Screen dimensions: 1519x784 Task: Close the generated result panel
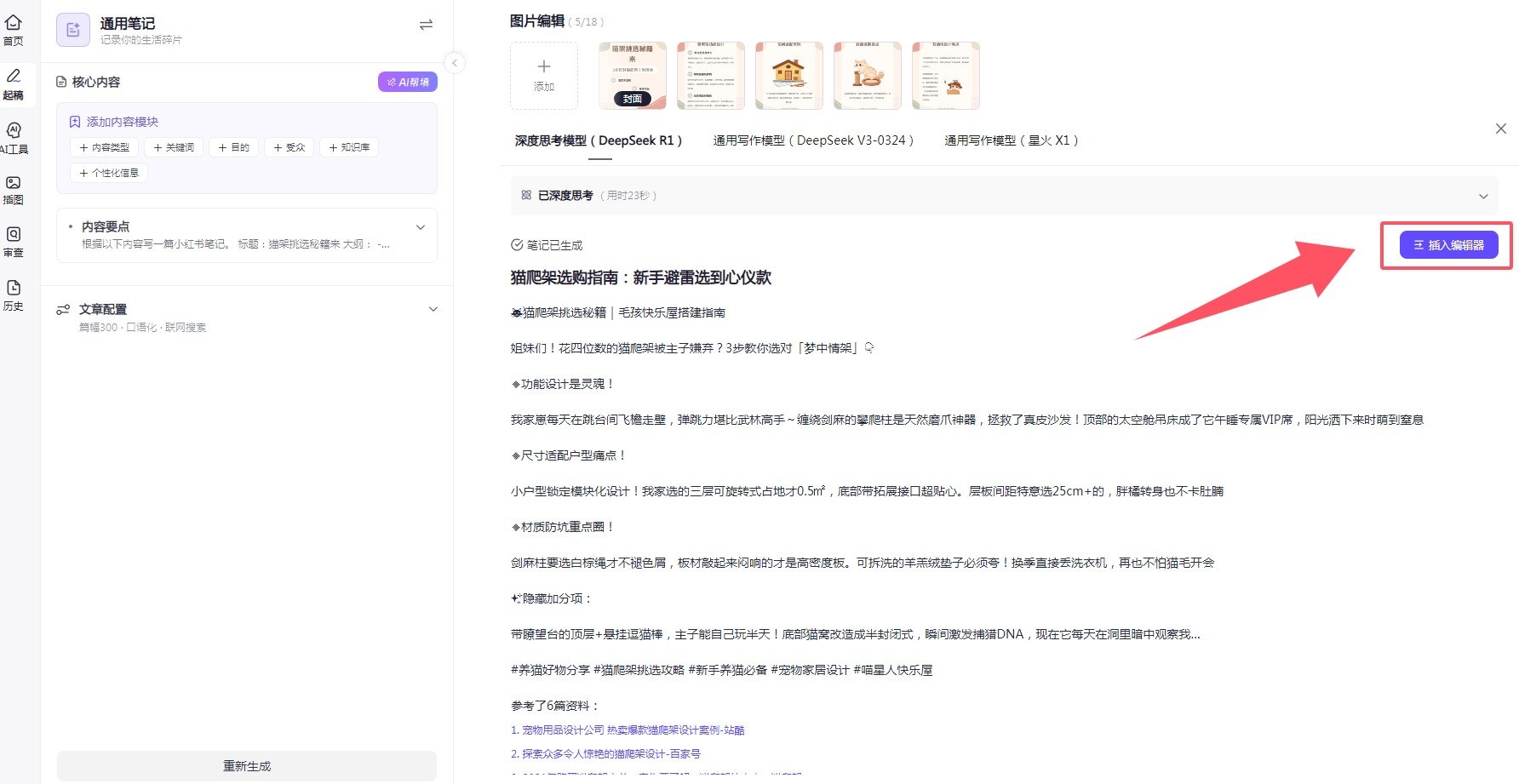coord(1500,129)
